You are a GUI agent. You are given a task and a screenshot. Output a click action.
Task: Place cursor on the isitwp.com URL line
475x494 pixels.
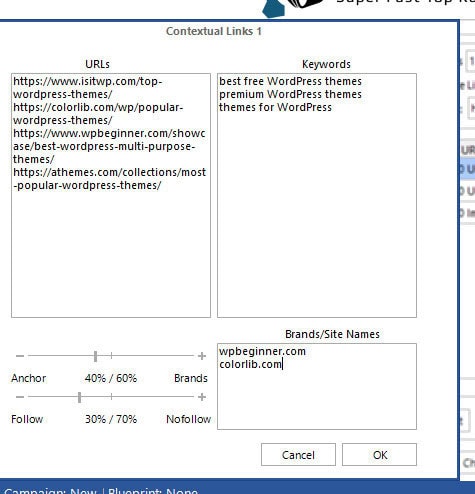pos(87,88)
